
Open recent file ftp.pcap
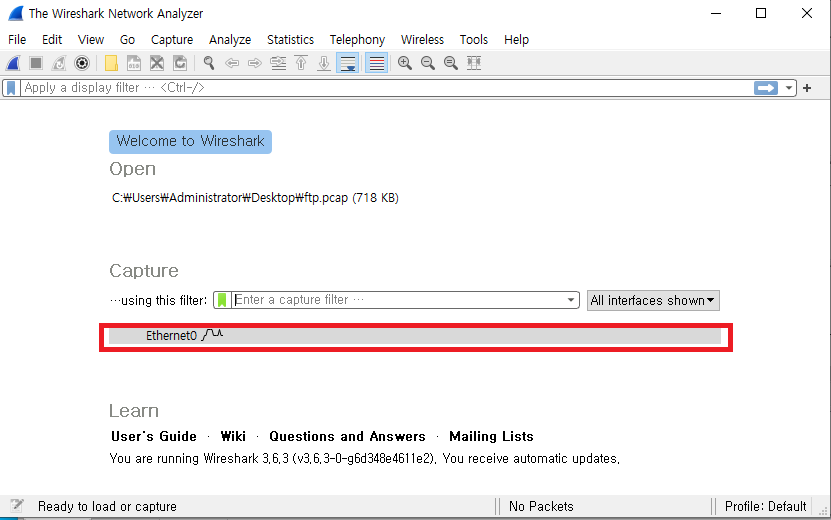coord(255,198)
